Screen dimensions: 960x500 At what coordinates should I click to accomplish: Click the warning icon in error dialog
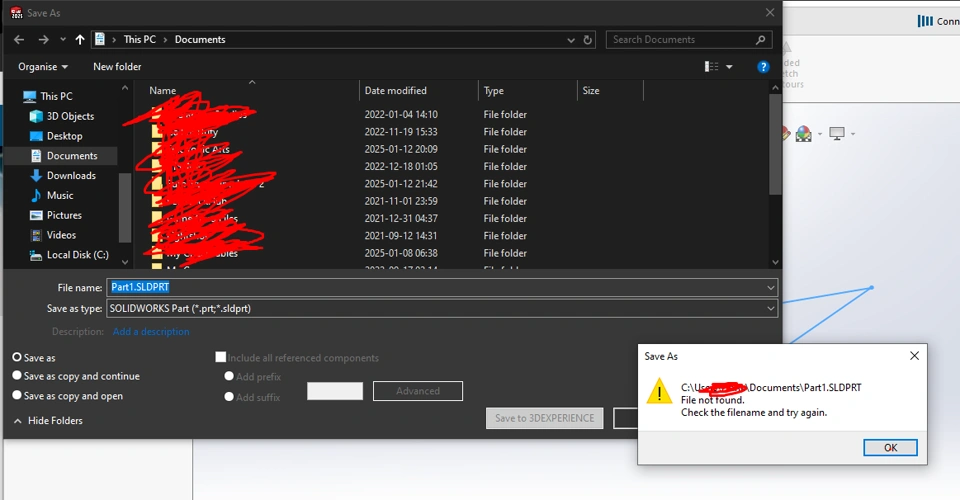click(x=659, y=390)
